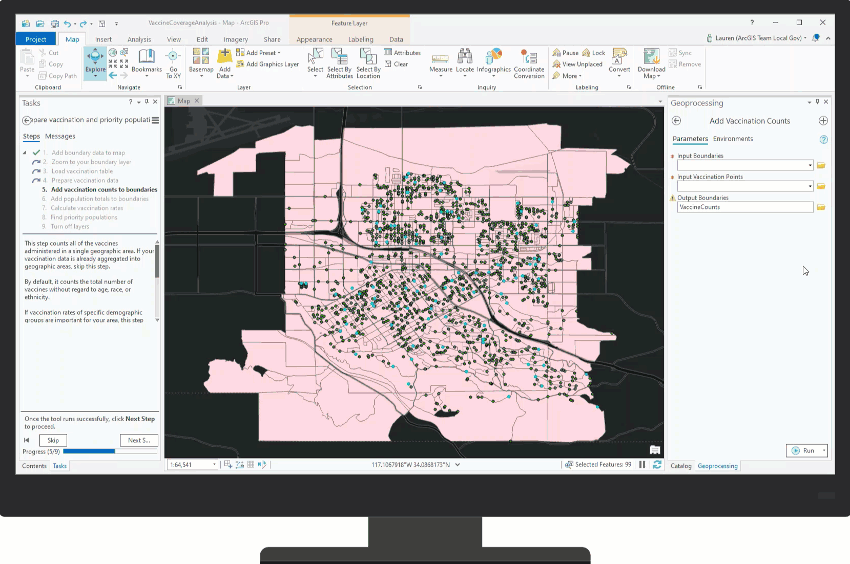Click the task Progress bar

coord(110,451)
